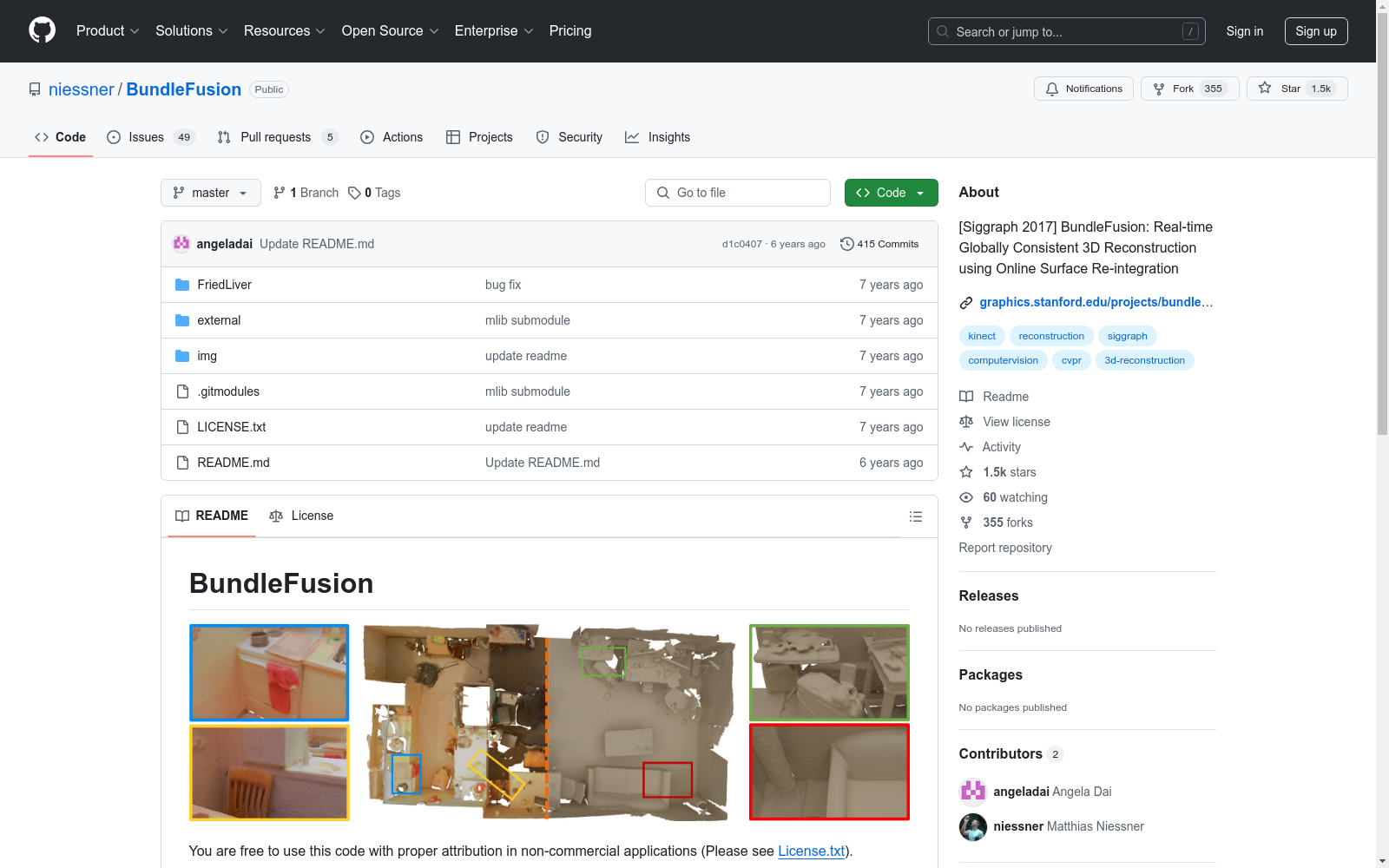Image resolution: width=1389 pixels, height=868 pixels.
Task: Click the commit history clock icon
Action: 847,244
